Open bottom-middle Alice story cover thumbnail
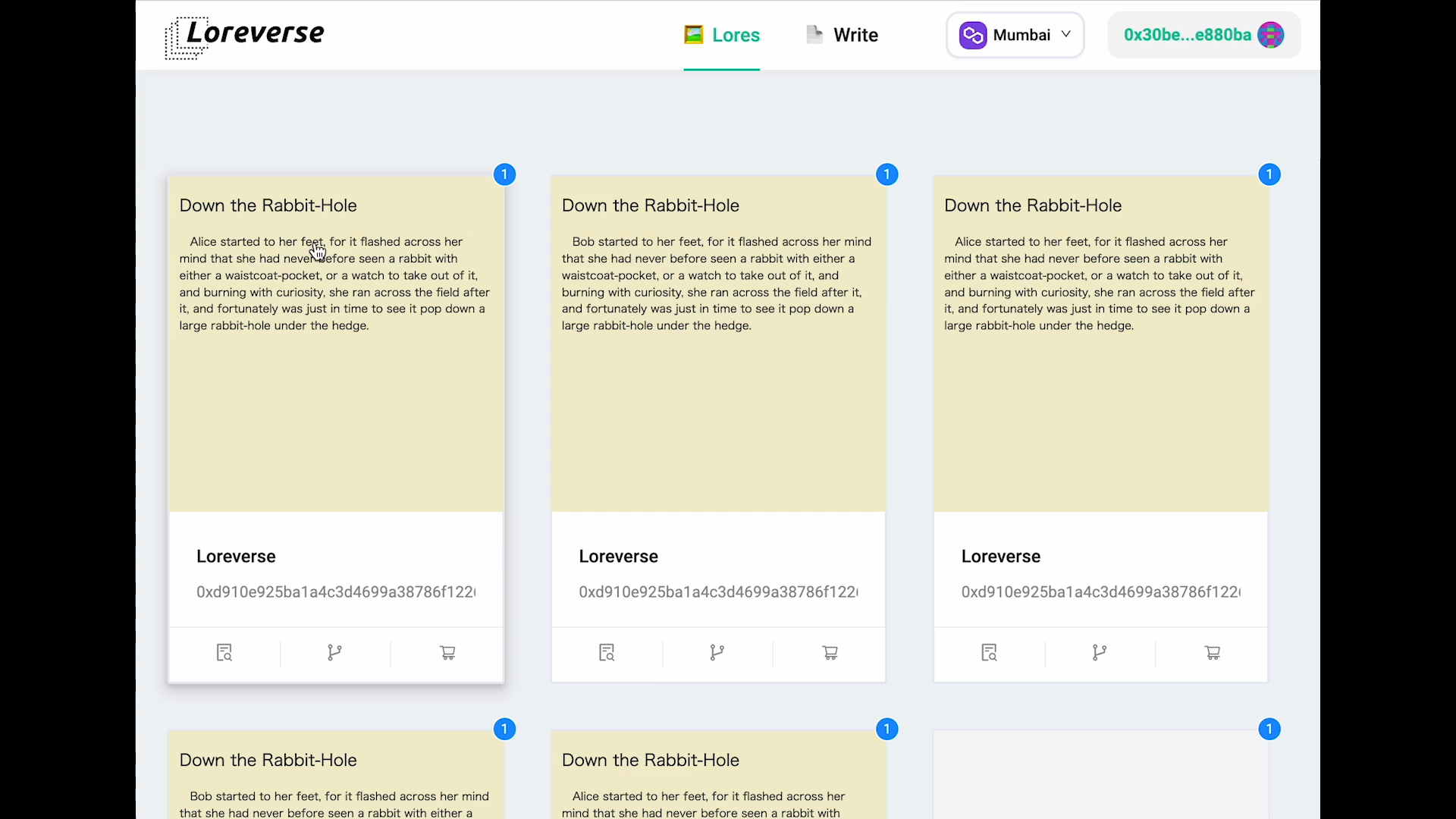1456x819 pixels. [x=718, y=774]
